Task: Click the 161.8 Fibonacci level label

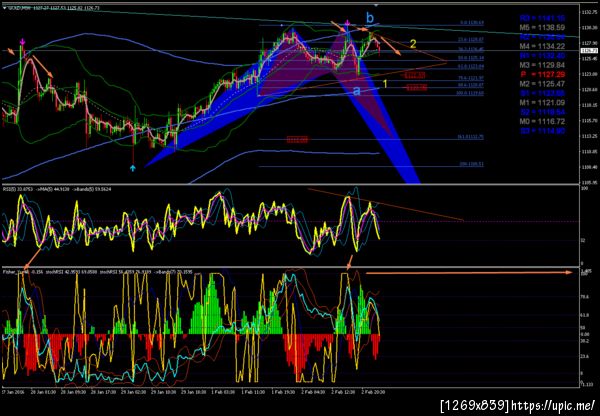Action: [470, 137]
